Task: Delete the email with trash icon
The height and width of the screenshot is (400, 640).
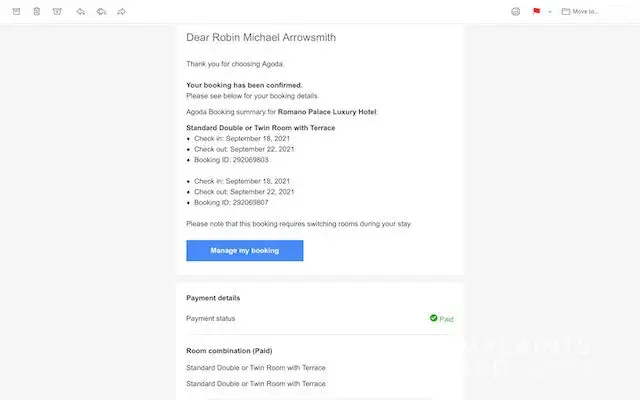Action: coord(36,12)
